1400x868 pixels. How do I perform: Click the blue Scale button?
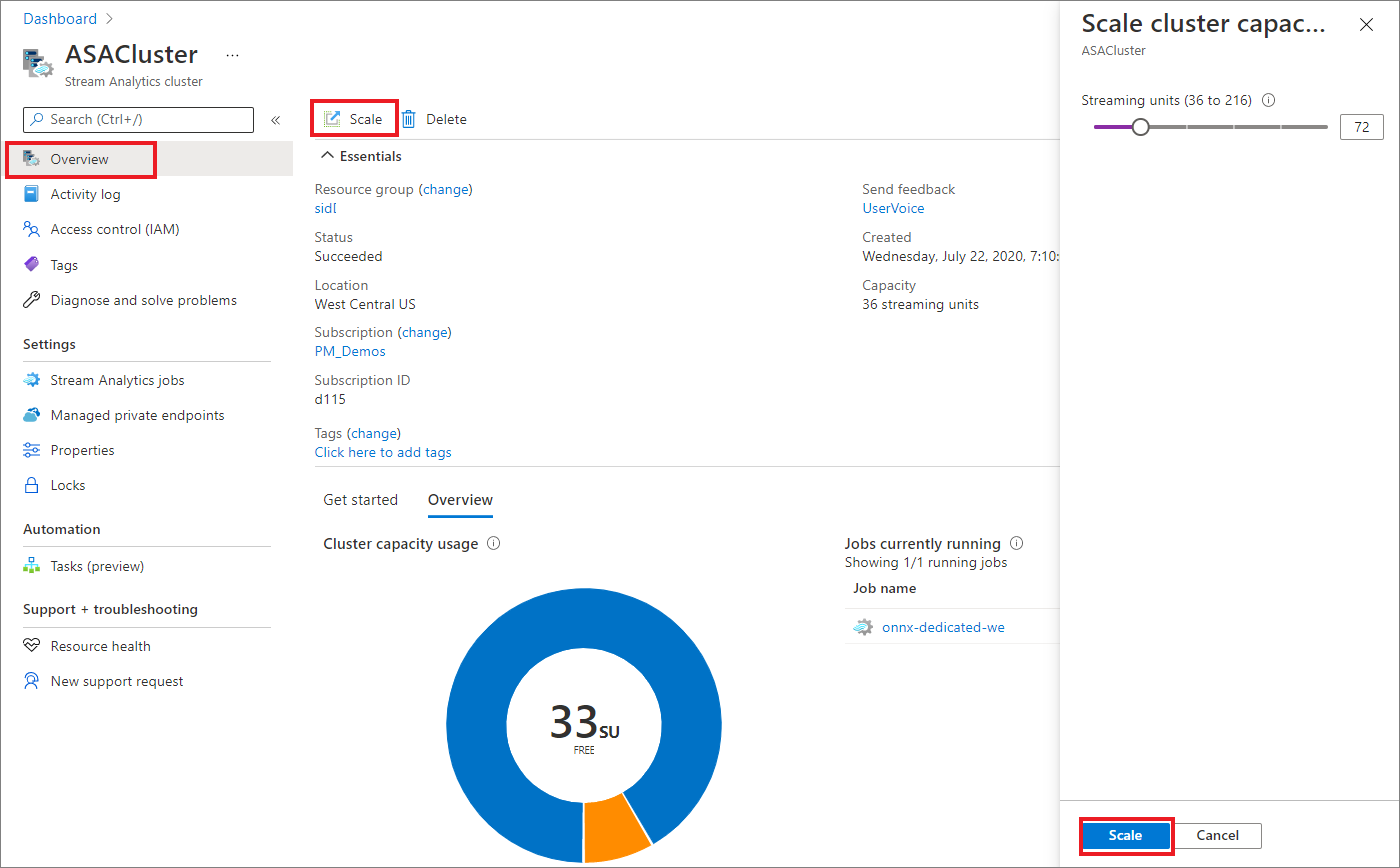(x=1125, y=835)
